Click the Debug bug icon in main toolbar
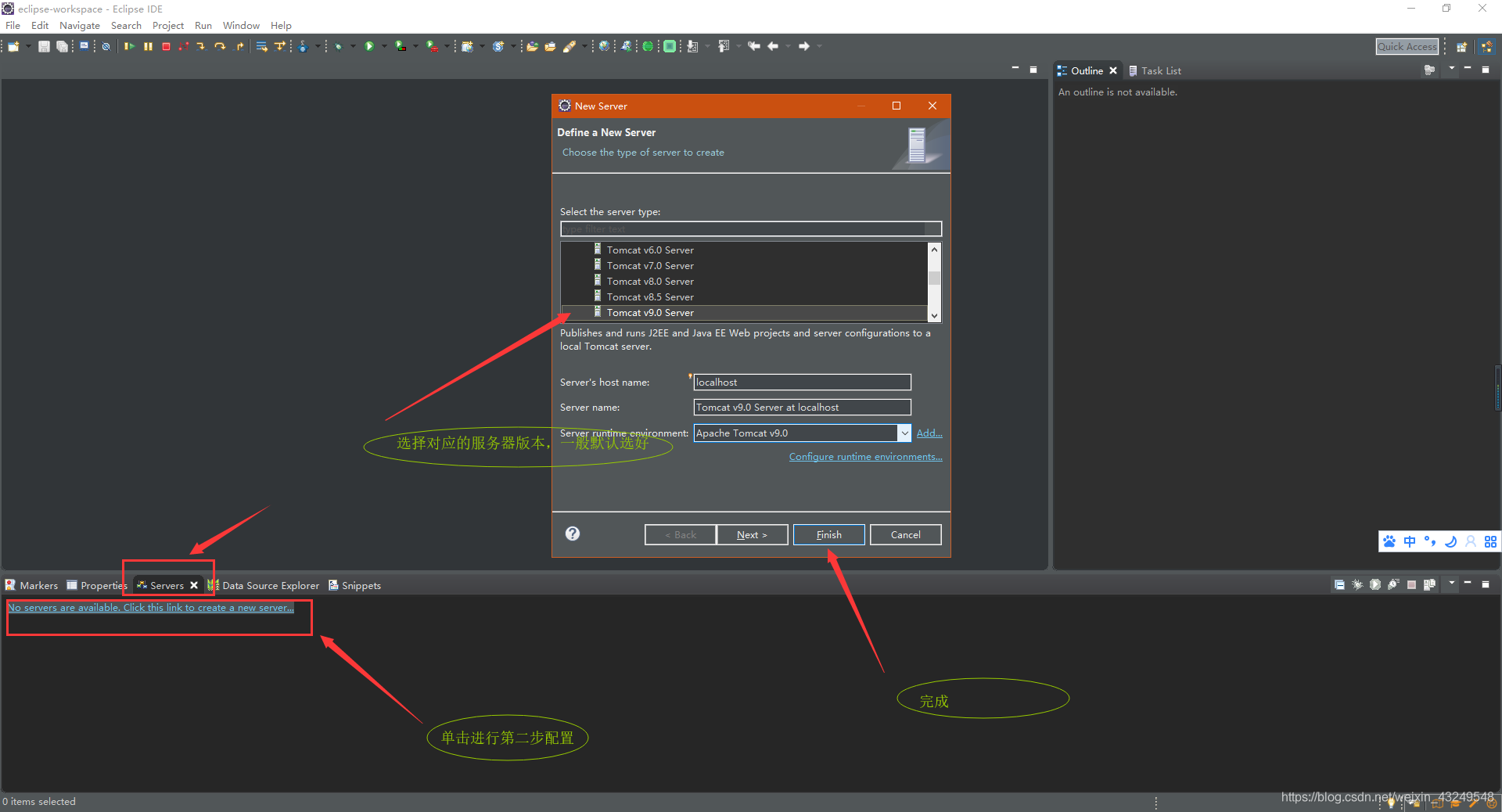 click(338, 46)
